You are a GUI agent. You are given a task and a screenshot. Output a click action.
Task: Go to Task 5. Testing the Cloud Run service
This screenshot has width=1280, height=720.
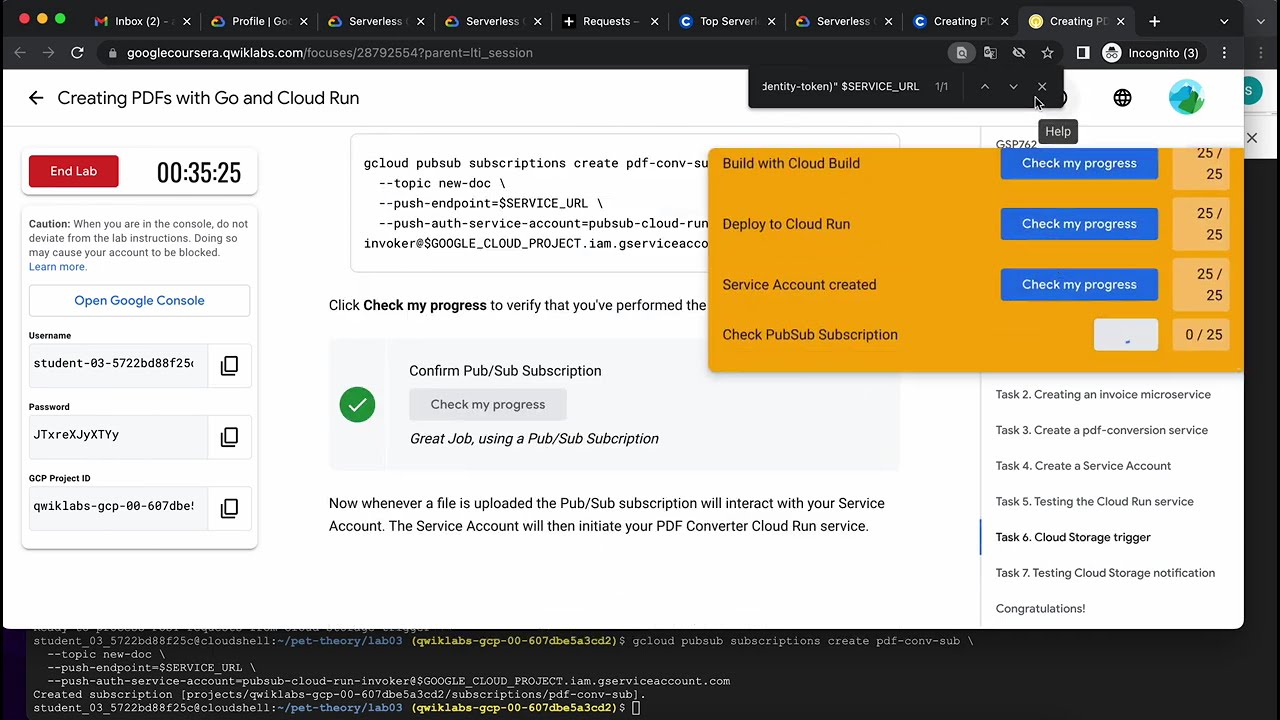coord(1095,502)
